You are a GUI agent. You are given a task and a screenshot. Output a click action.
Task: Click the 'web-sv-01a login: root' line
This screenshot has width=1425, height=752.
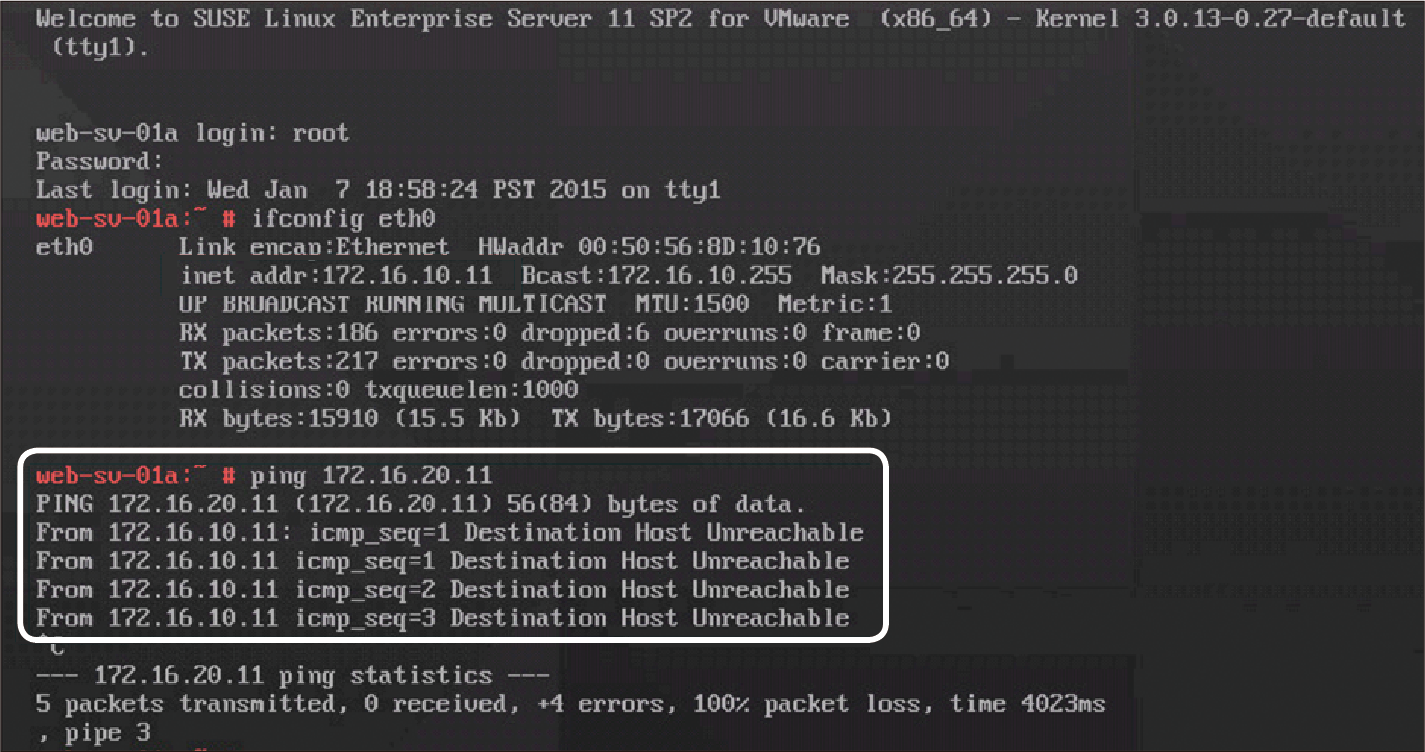point(192,132)
